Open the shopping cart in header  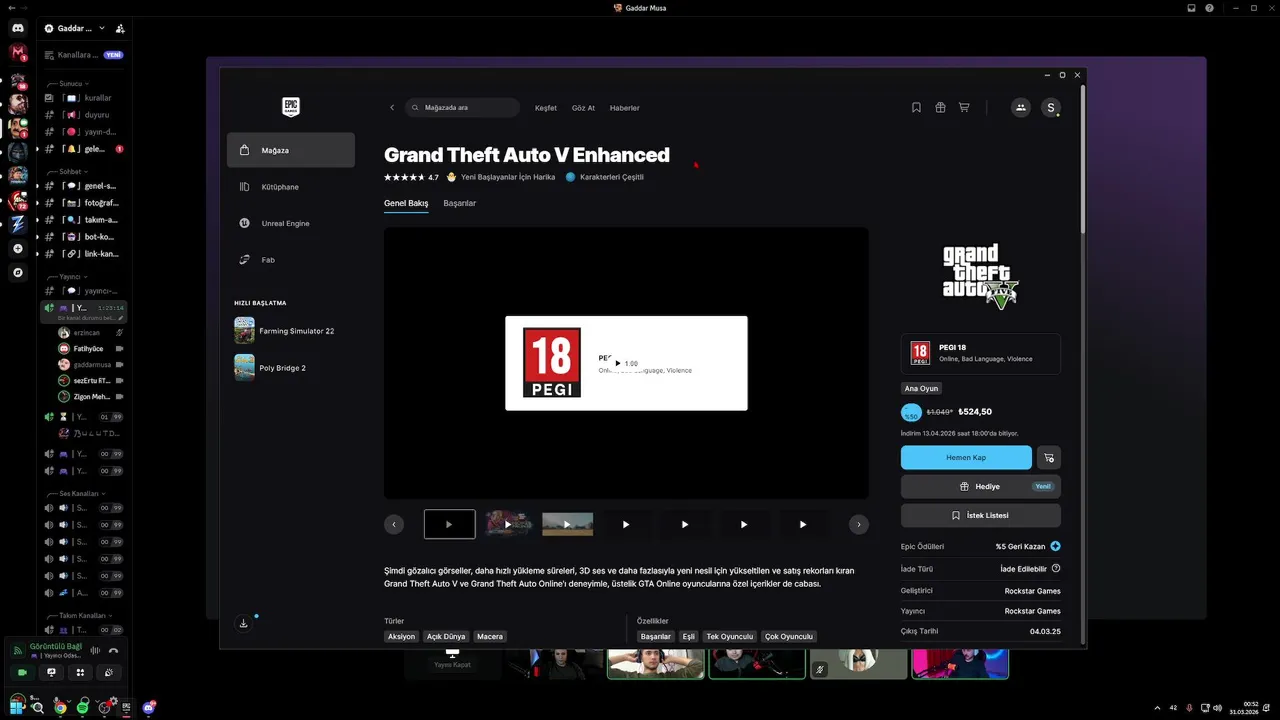coord(964,108)
